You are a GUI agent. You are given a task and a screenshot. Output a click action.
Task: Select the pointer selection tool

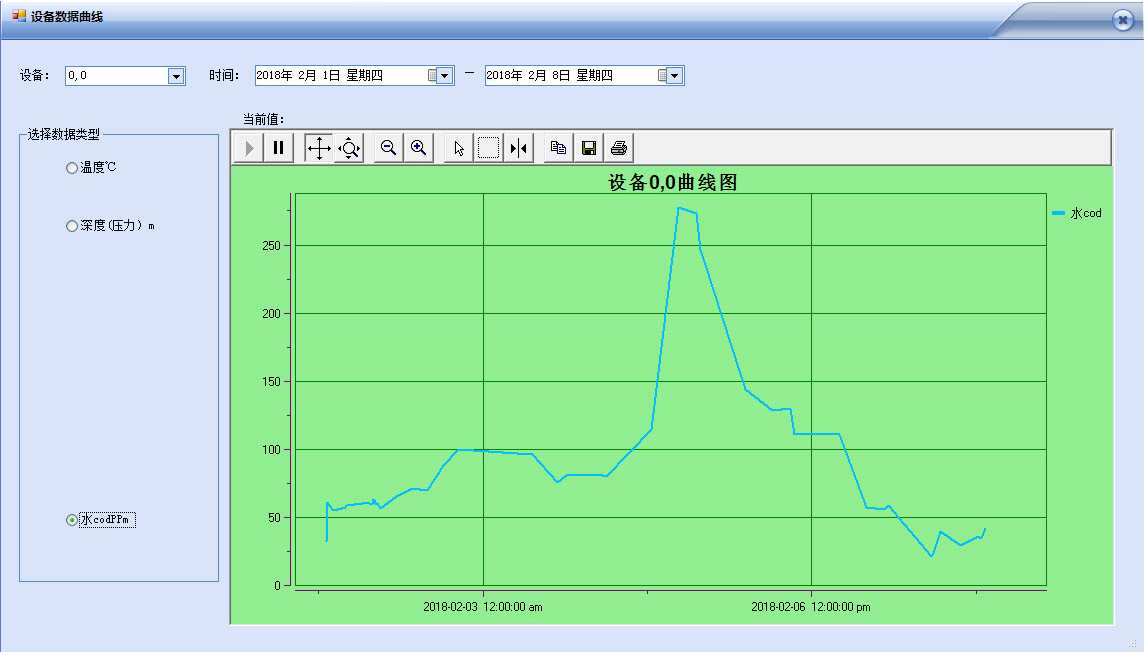click(459, 148)
